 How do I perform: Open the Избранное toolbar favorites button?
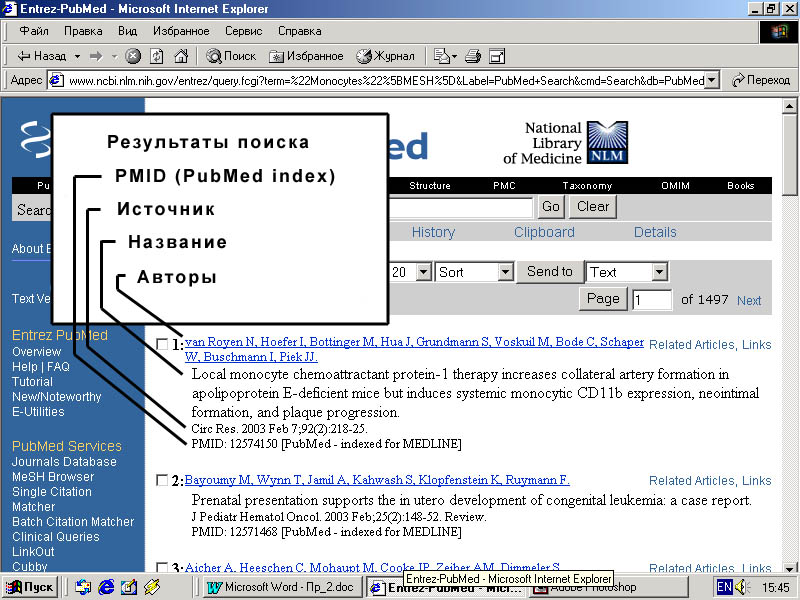[306, 56]
